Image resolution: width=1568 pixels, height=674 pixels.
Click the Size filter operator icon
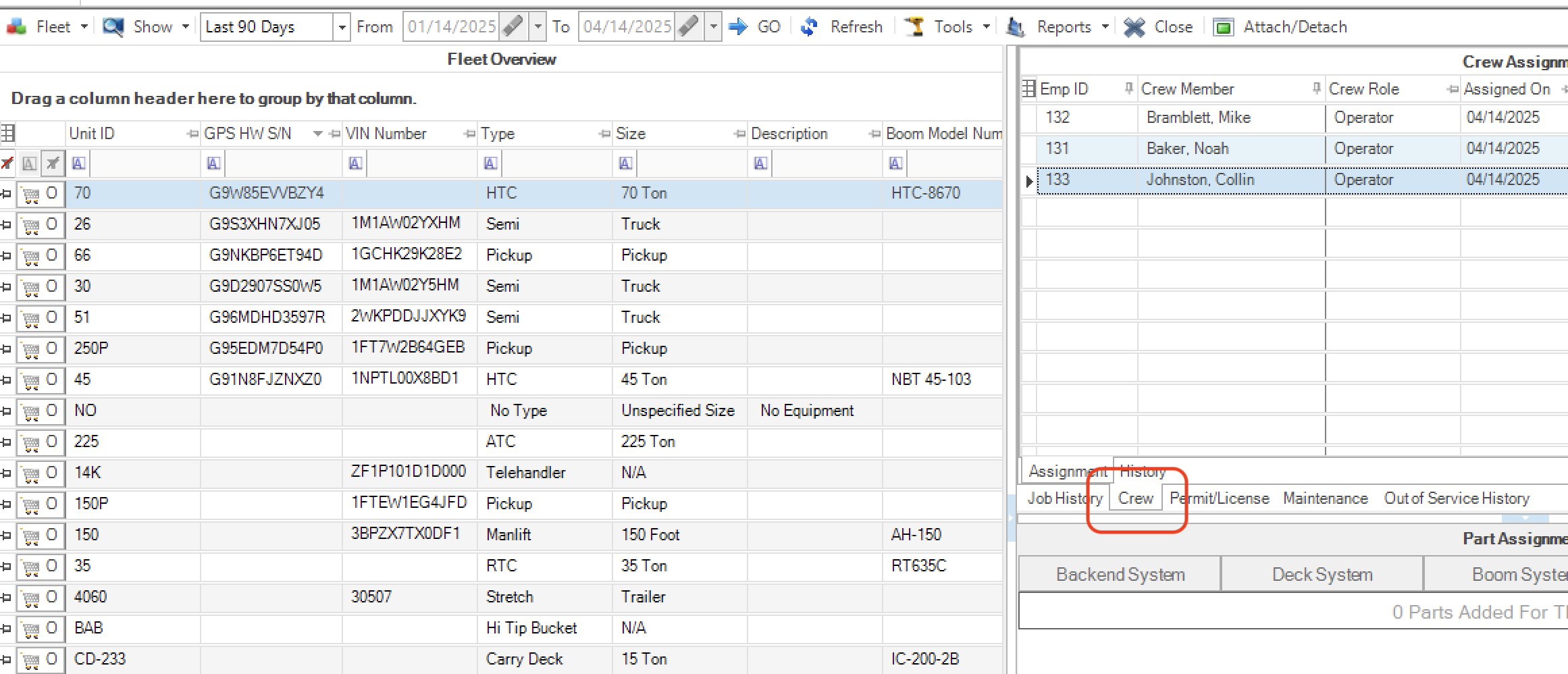625,163
